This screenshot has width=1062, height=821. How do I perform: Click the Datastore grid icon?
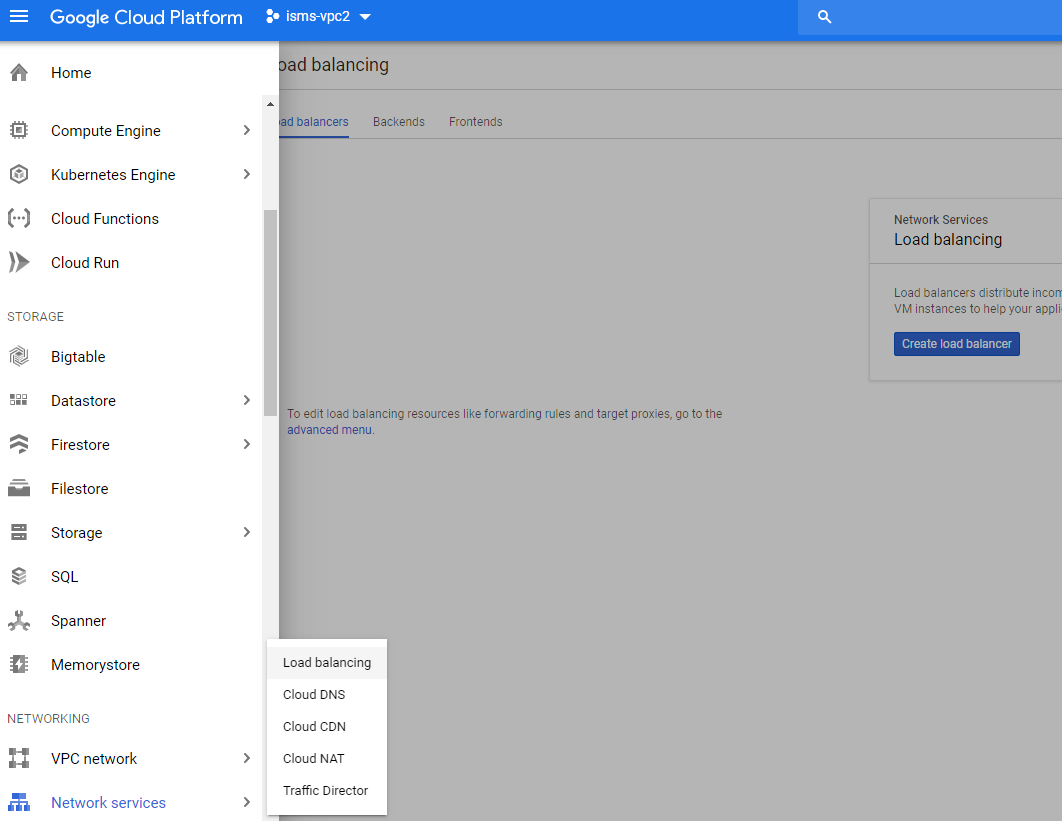[x=19, y=400]
